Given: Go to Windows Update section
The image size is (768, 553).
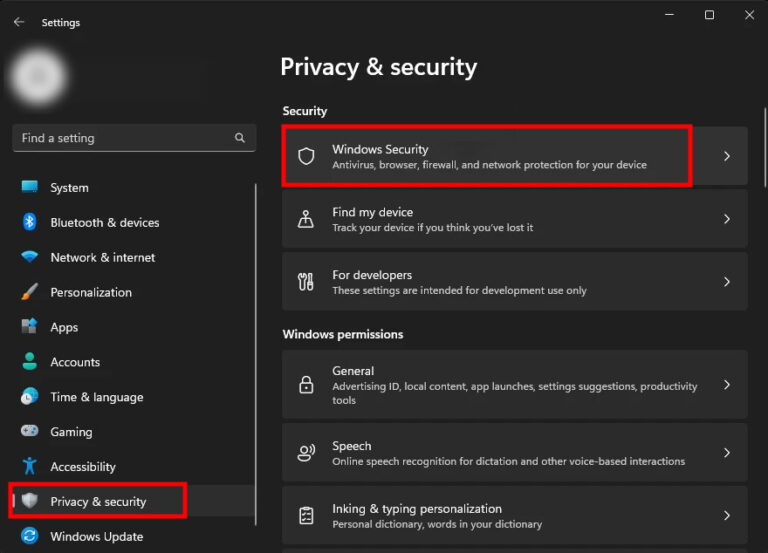Looking at the screenshot, I should click(x=96, y=536).
